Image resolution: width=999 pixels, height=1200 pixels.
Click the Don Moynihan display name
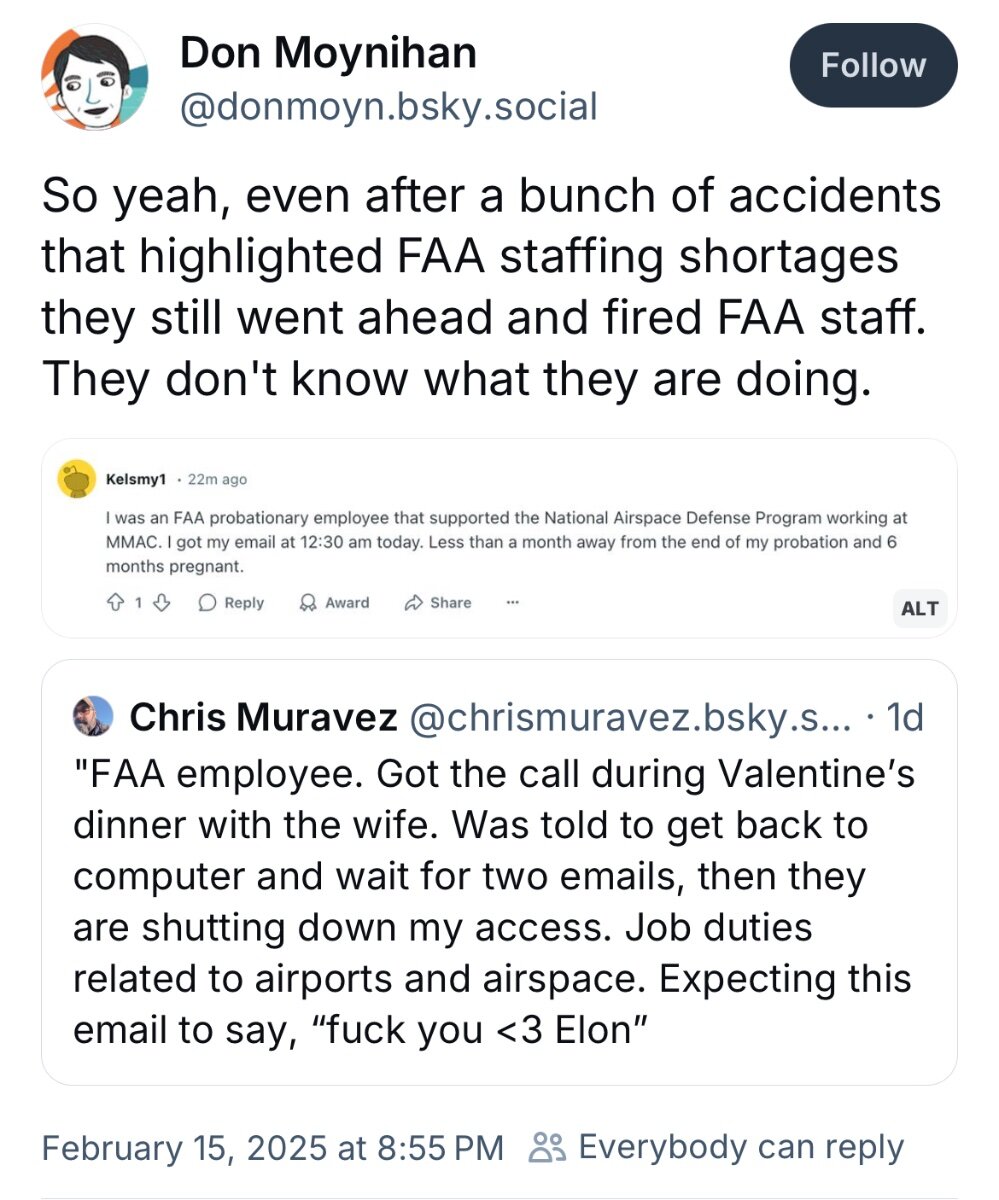pos(328,52)
